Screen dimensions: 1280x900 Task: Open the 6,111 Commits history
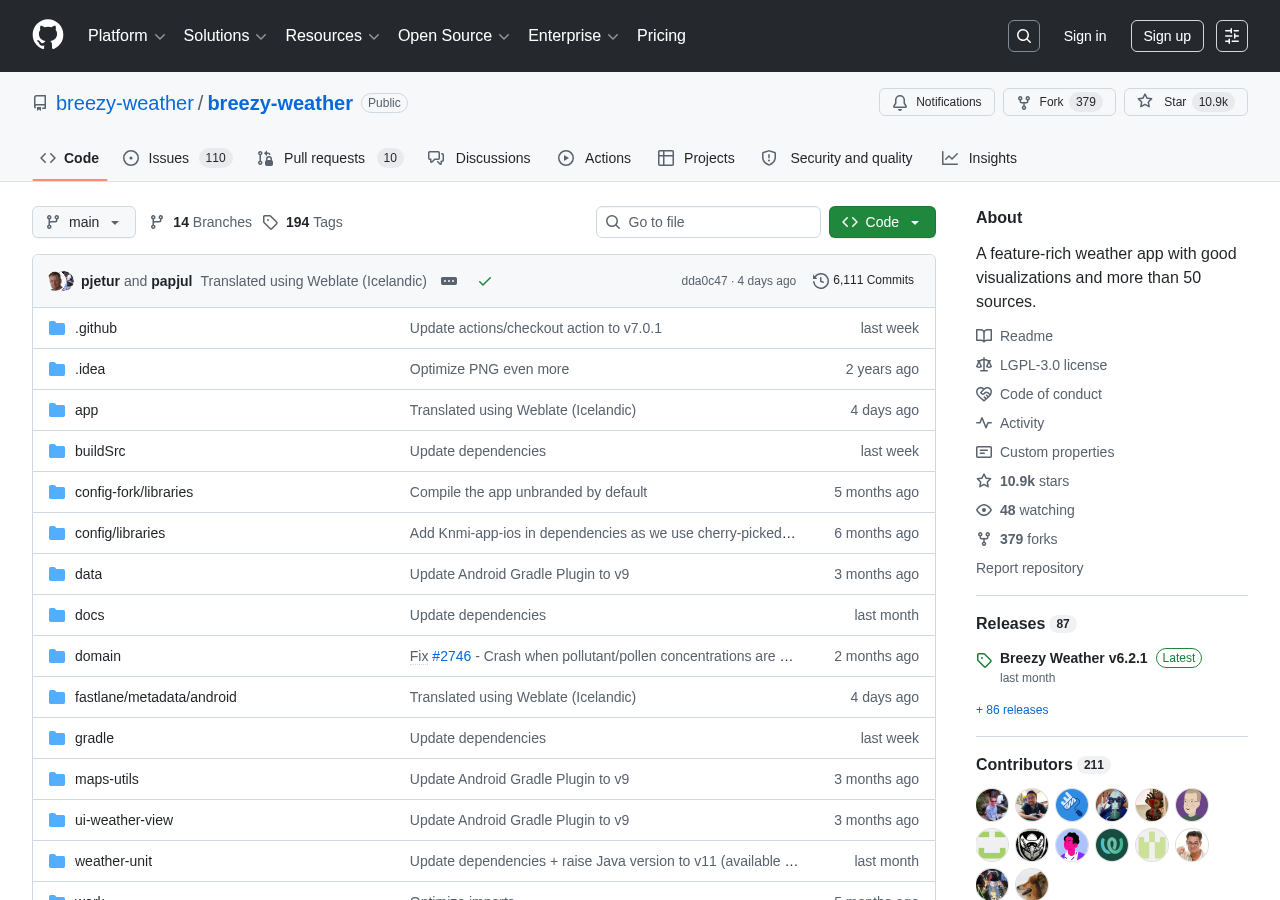[x=864, y=281]
